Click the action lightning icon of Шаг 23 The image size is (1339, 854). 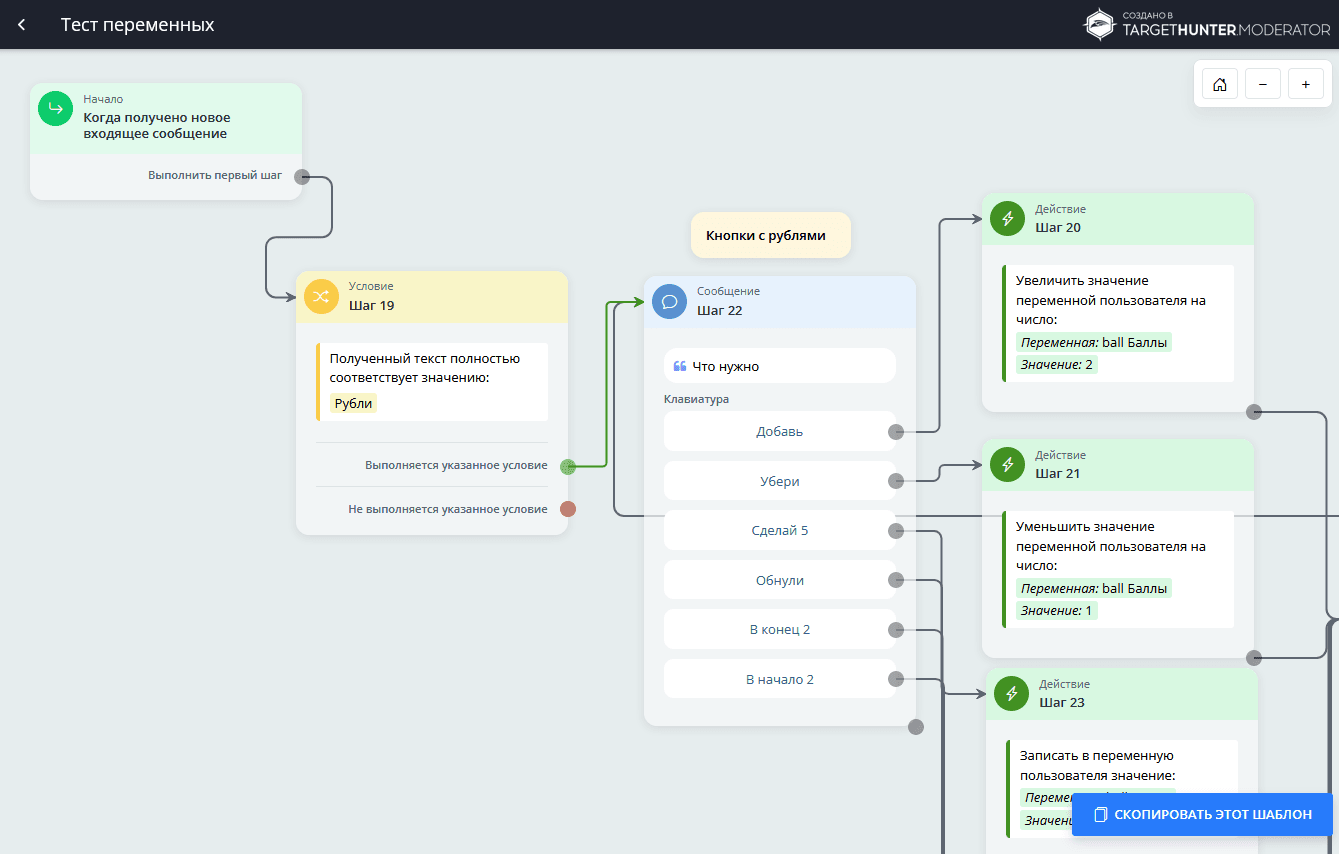click(1011, 694)
